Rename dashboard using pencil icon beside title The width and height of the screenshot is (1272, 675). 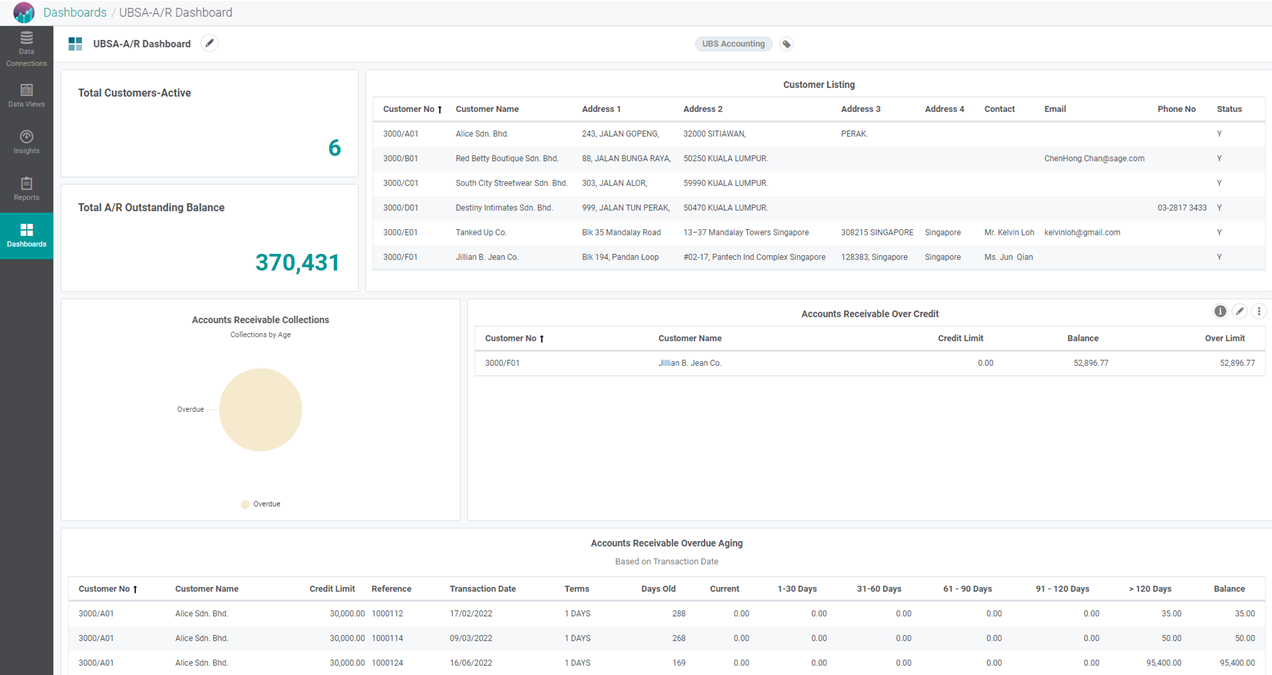tap(209, 44)
